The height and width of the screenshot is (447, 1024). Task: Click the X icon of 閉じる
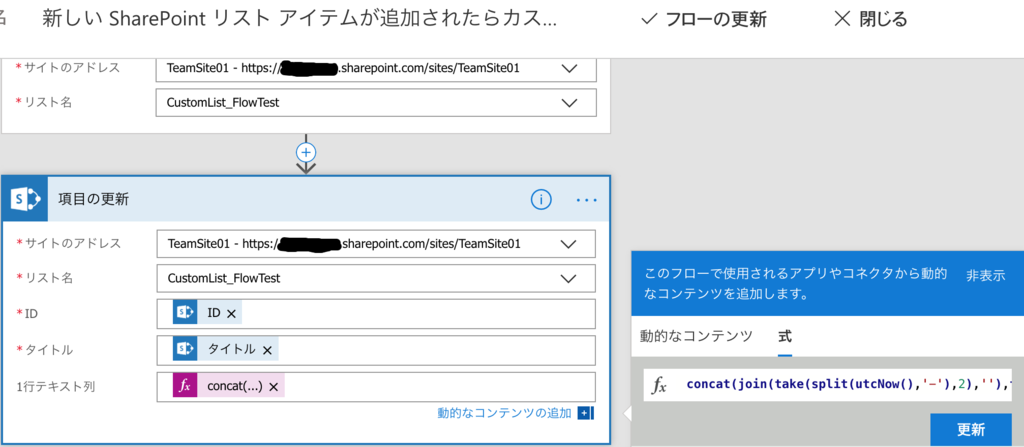[x=842, y=19]
